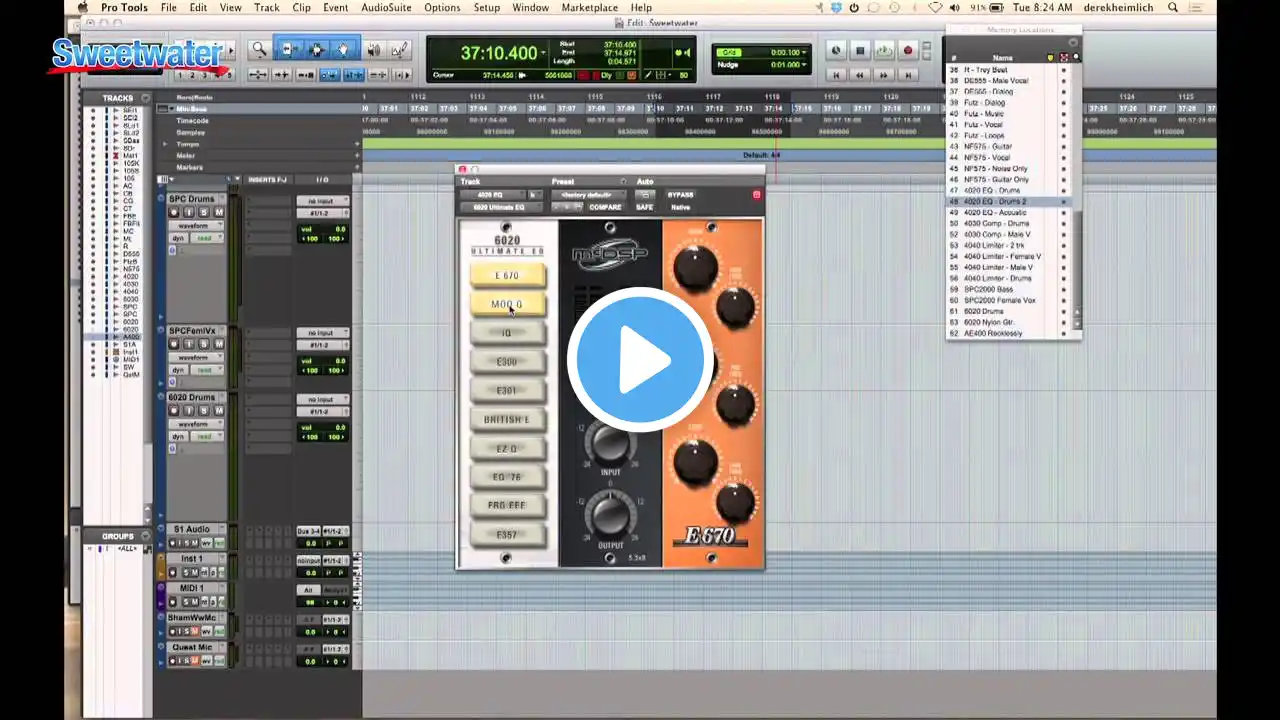The image size is (1280, 720).
Task: Expand the Tempo ruler
Action: (166, 144)
